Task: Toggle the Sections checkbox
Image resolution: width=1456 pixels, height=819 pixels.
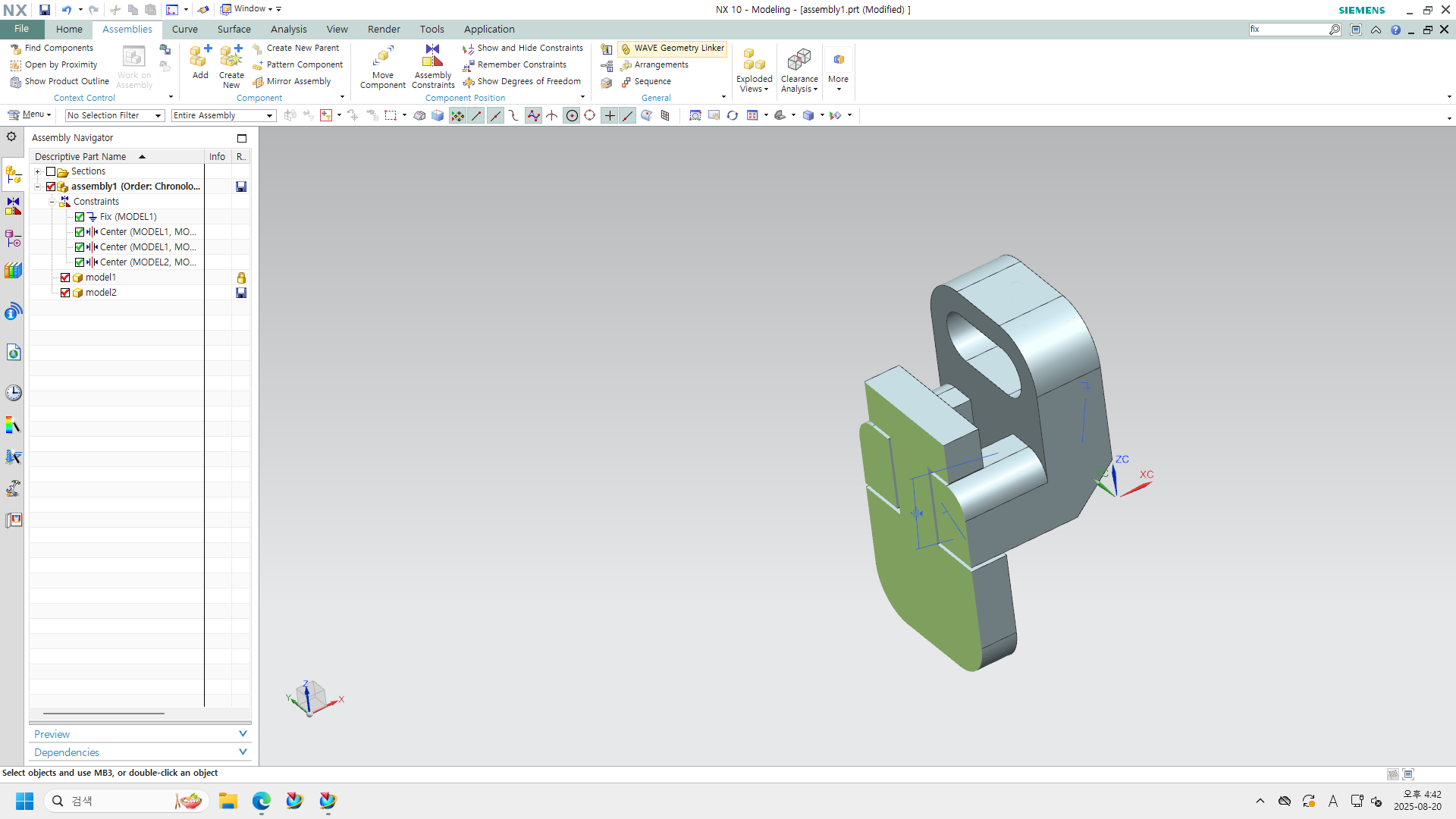Action: (x=51, y=171)
